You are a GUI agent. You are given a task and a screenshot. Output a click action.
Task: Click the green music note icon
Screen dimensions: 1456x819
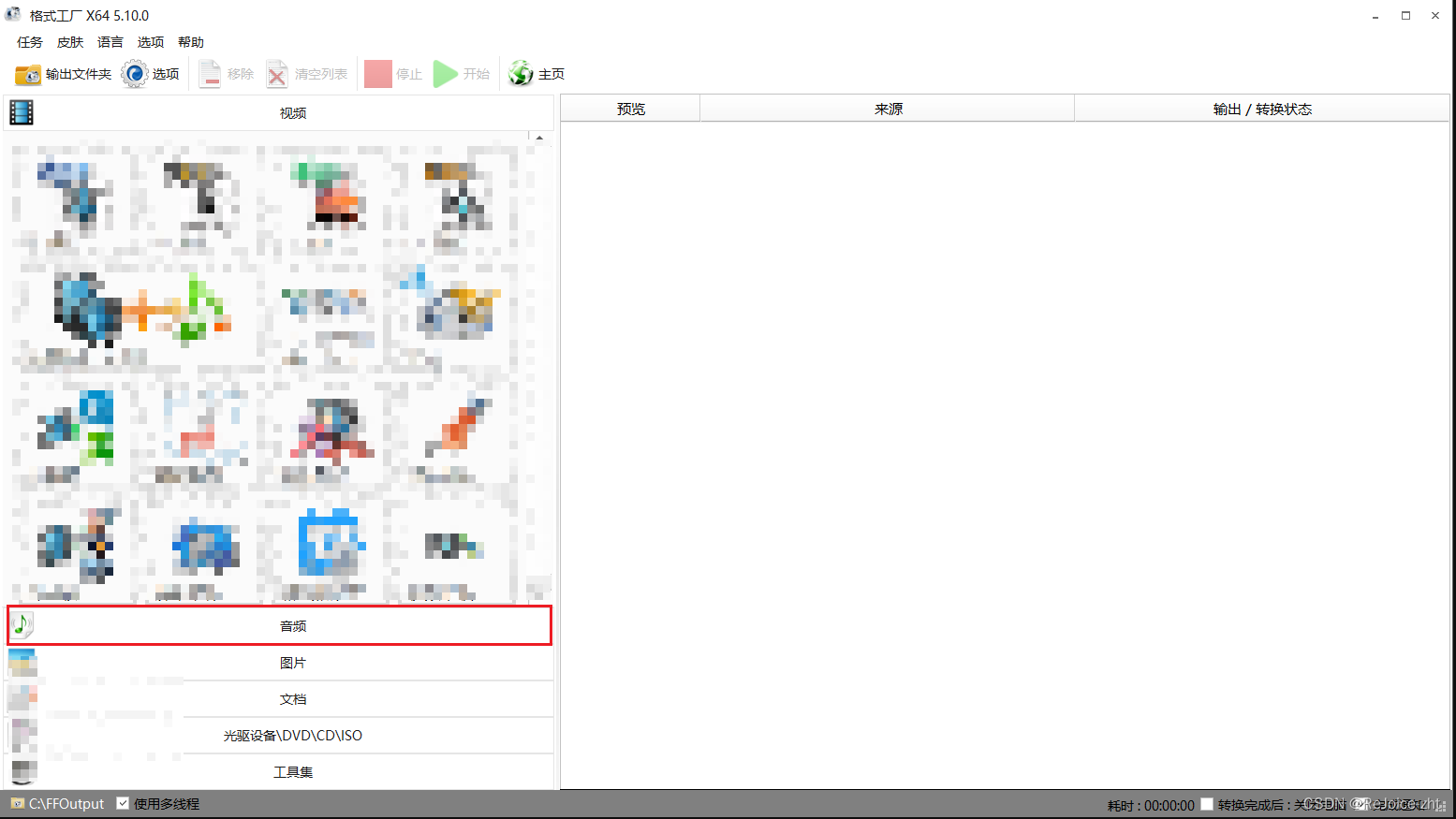pyautogui.click(x=22, y=624)
